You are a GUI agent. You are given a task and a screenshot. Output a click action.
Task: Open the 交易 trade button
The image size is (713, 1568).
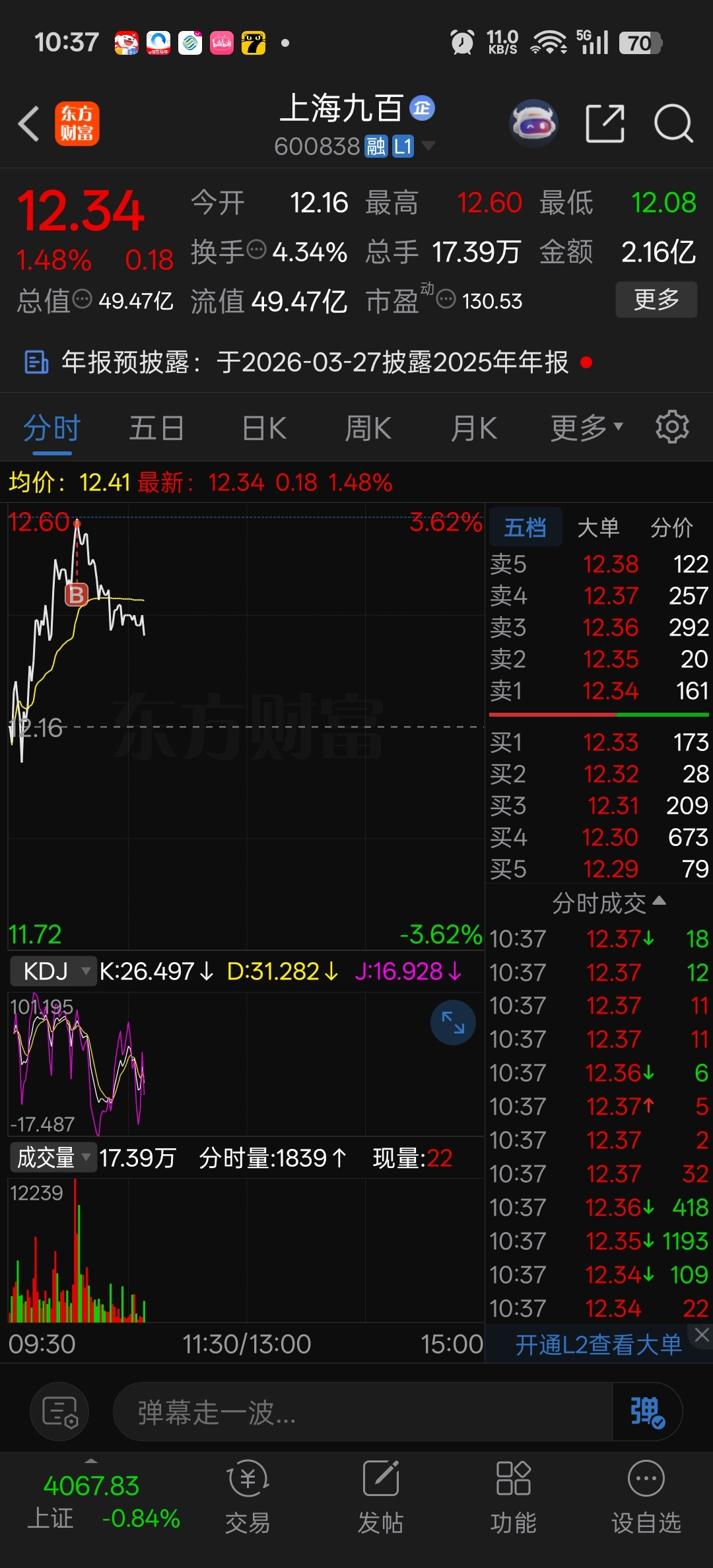248,1498
